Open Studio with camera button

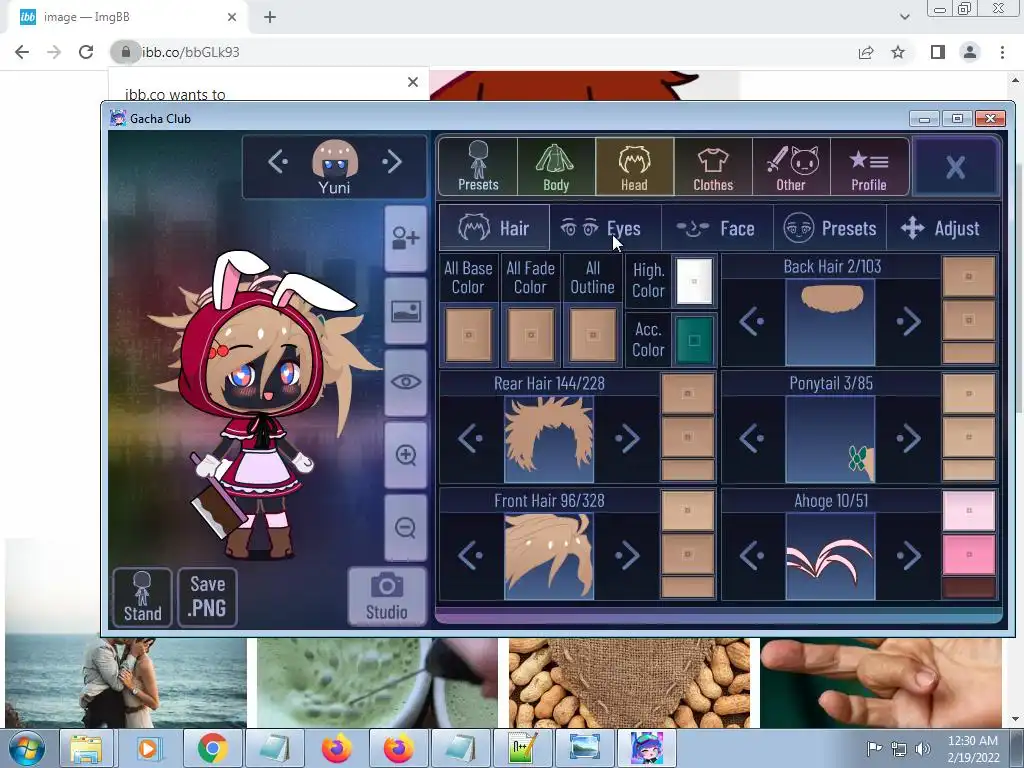pos(387,596)
